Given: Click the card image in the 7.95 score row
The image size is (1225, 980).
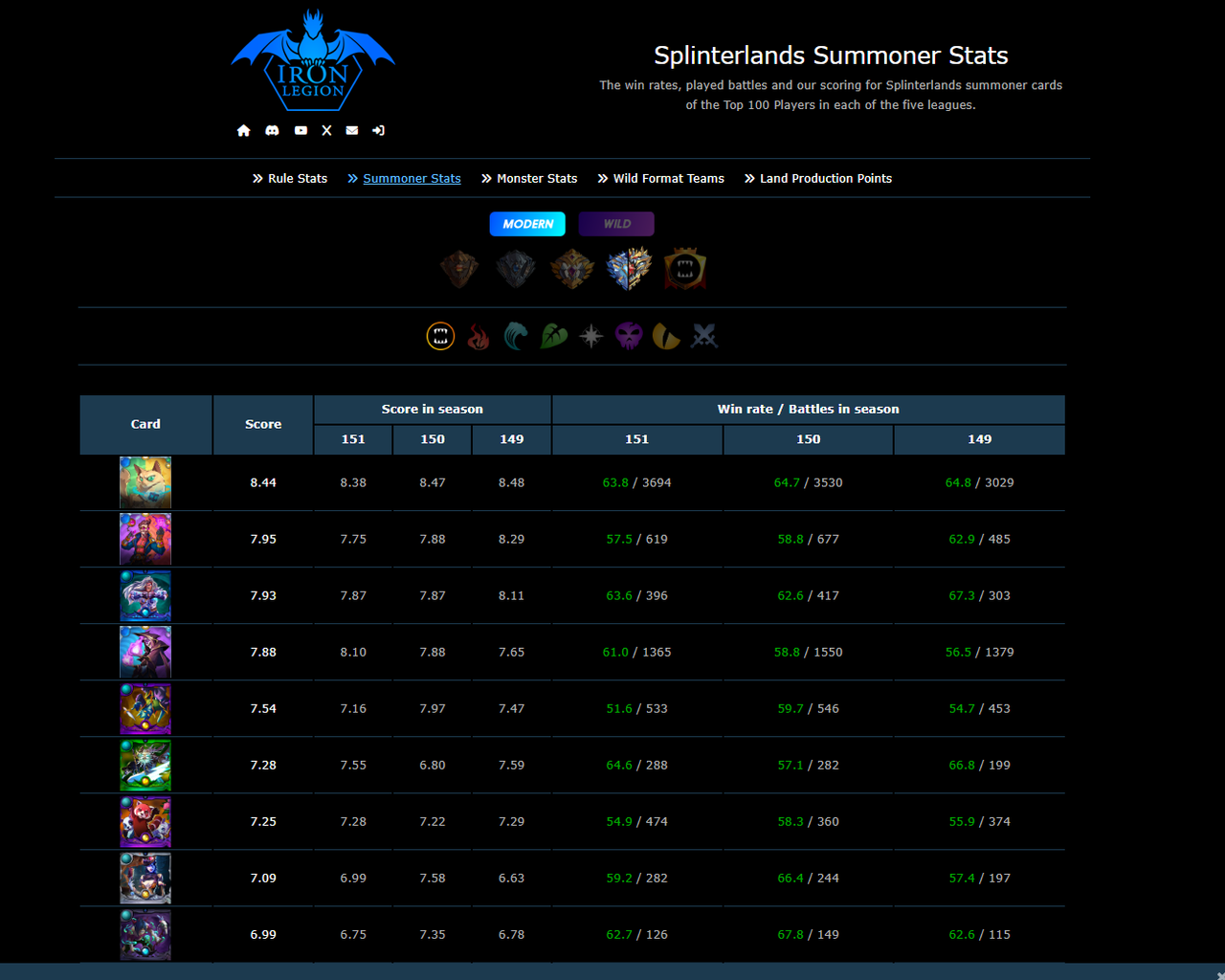Looking at the screenshot, I should 145,539.
